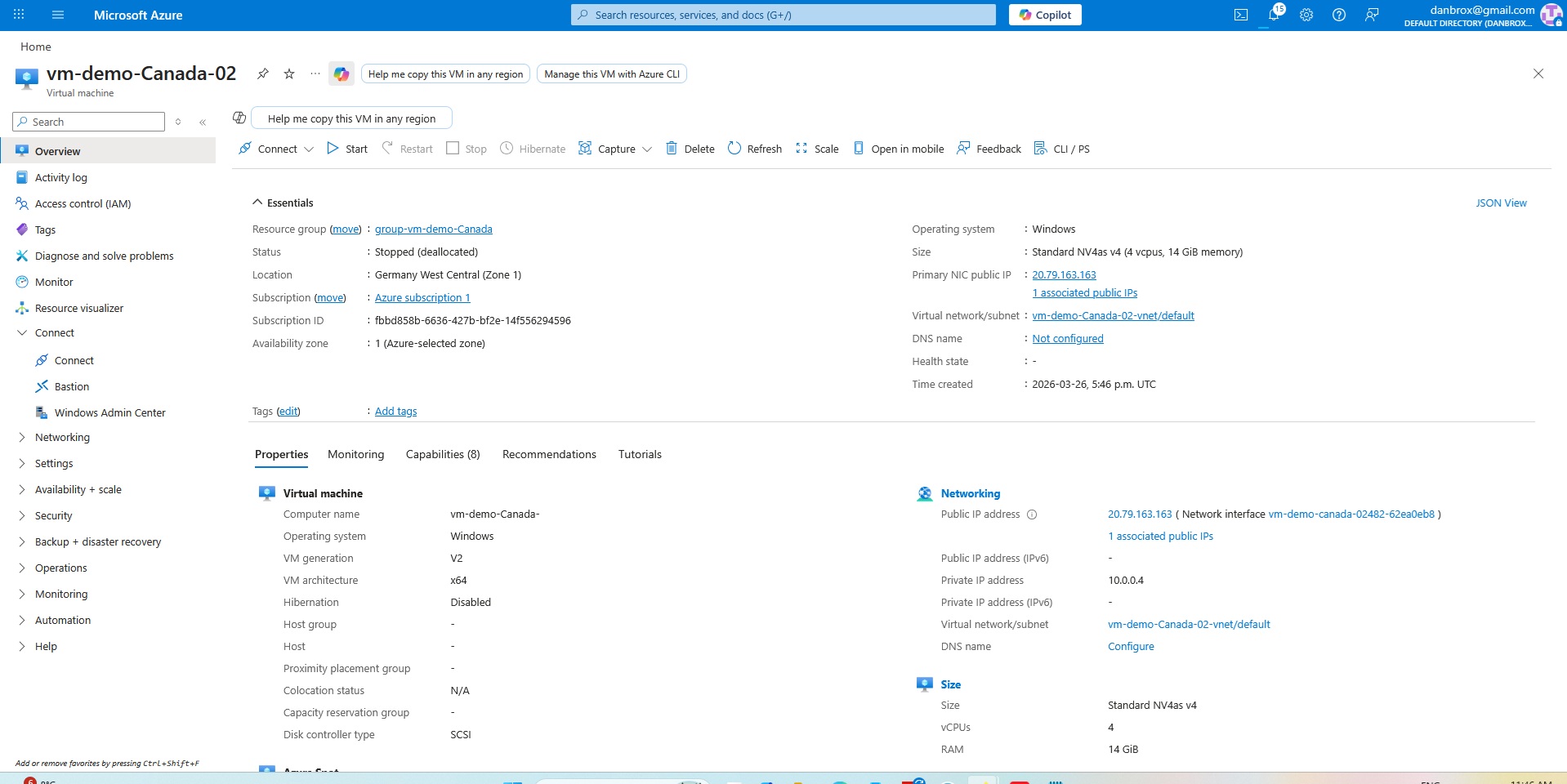This screenshot has width=1567, height=784.
Task: Expand the Operations sidebar group
Action: pos(22,568)
